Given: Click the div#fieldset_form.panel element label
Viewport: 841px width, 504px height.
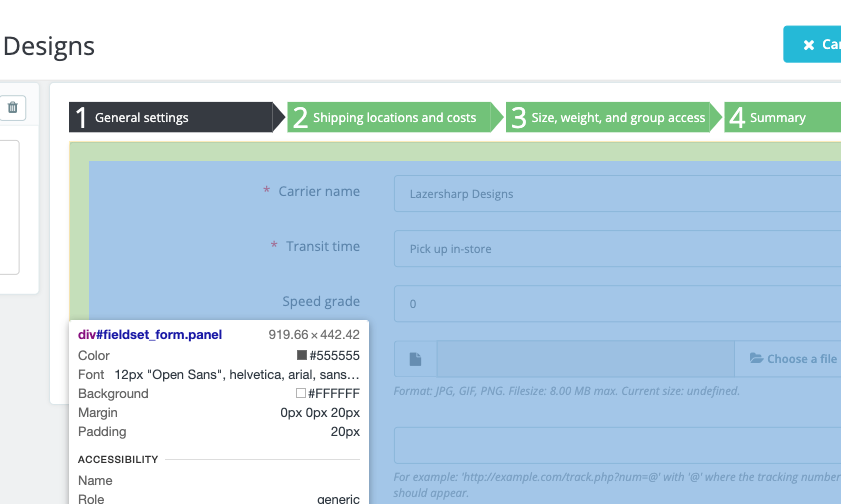Looking at the screenshot, I should [x=150, y=335].
